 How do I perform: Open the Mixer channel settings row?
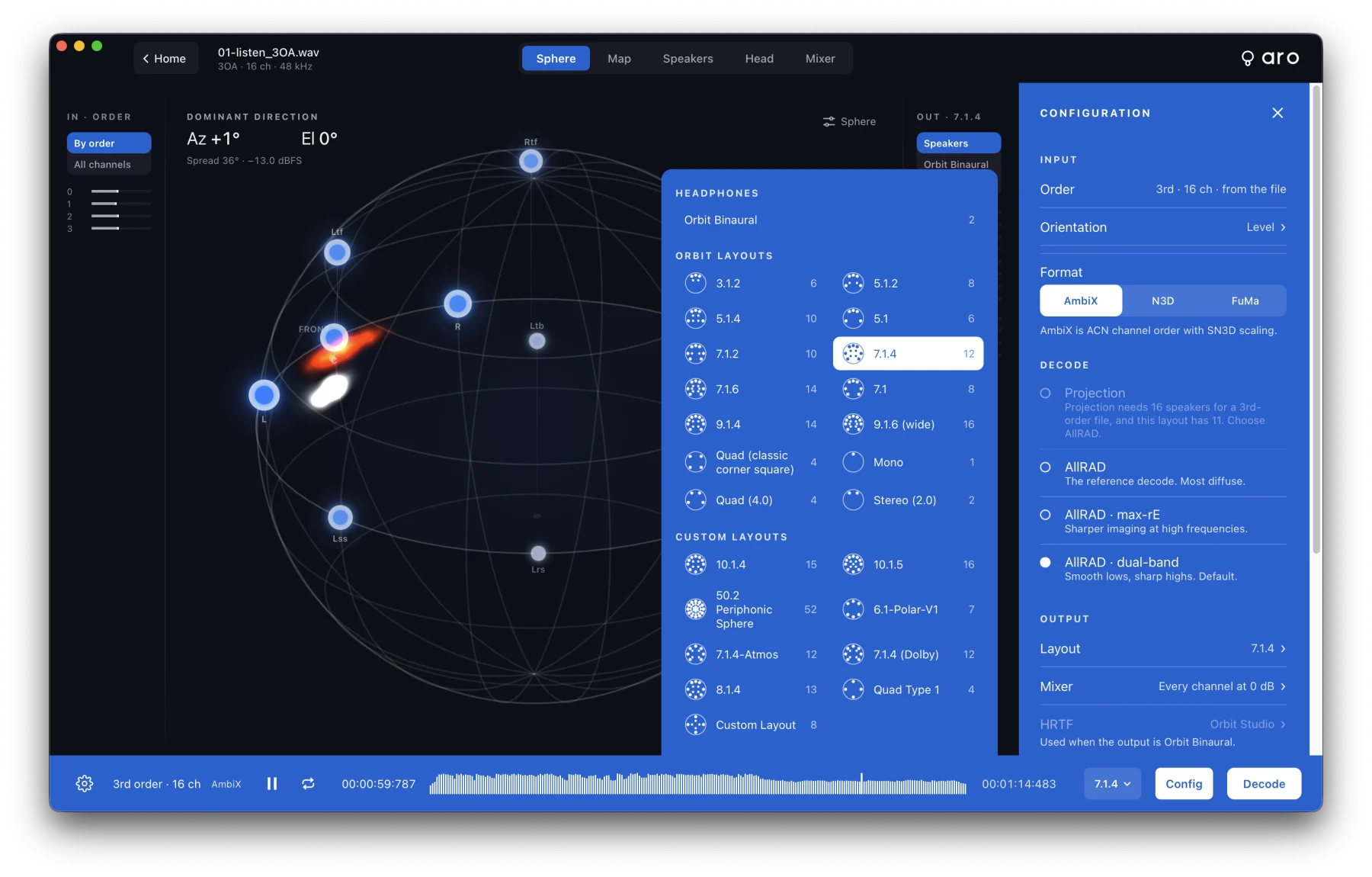(x=1162, y=686)
